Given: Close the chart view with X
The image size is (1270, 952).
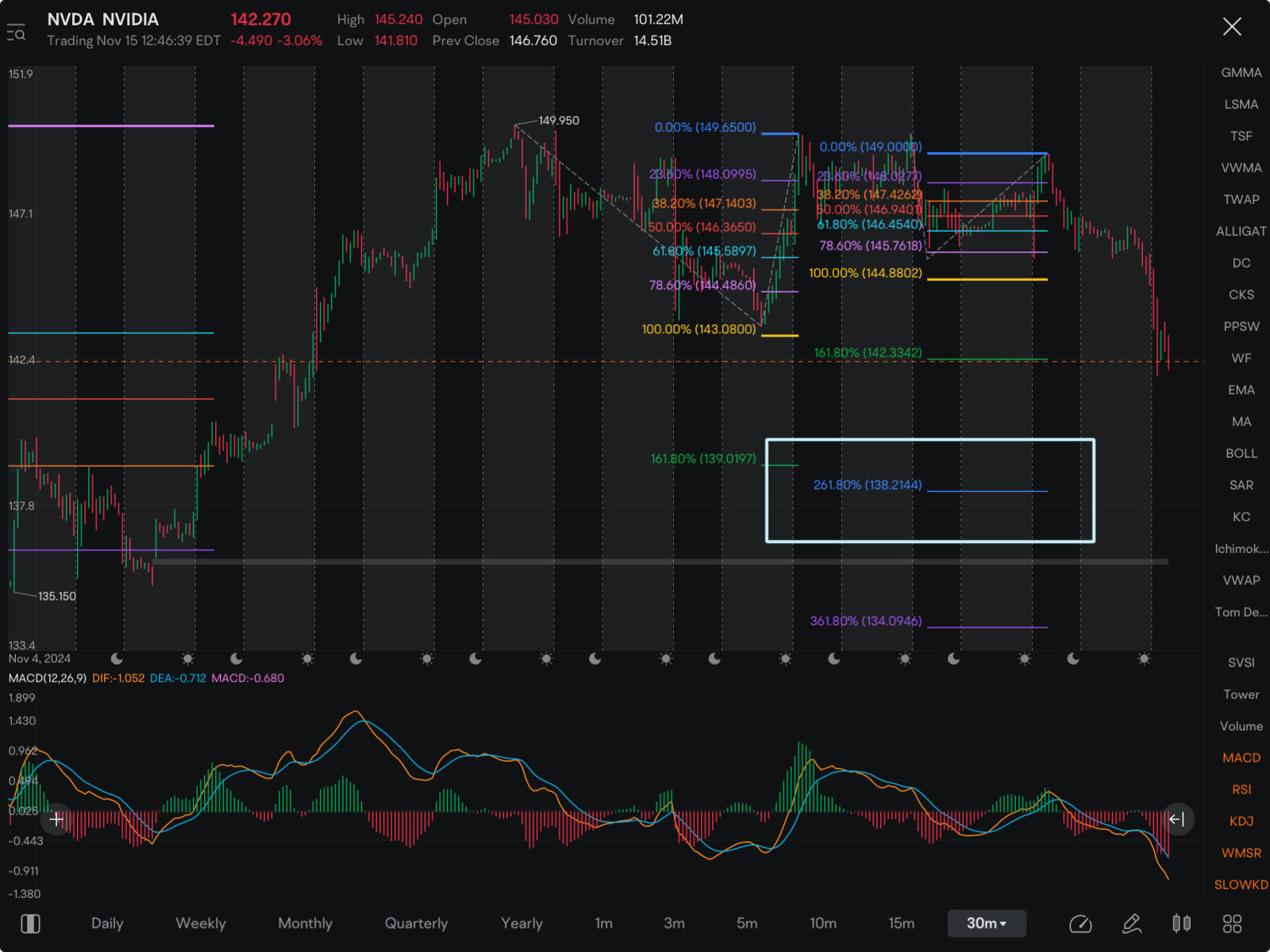Looking at the screenshot, I should tap(1232, 27).
